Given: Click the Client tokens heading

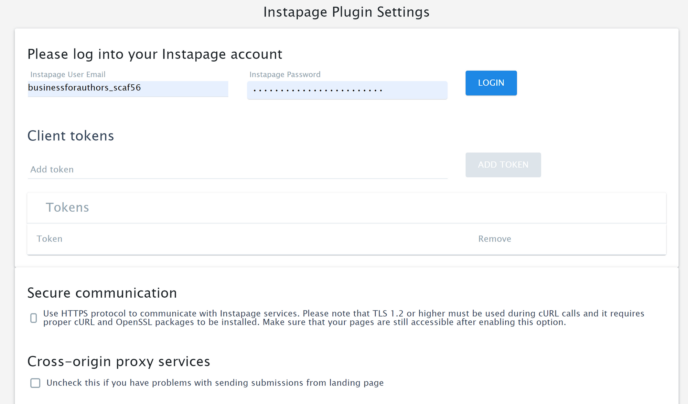Looking at the screenshot, I should pyautogui.click(x=71, y=136).
